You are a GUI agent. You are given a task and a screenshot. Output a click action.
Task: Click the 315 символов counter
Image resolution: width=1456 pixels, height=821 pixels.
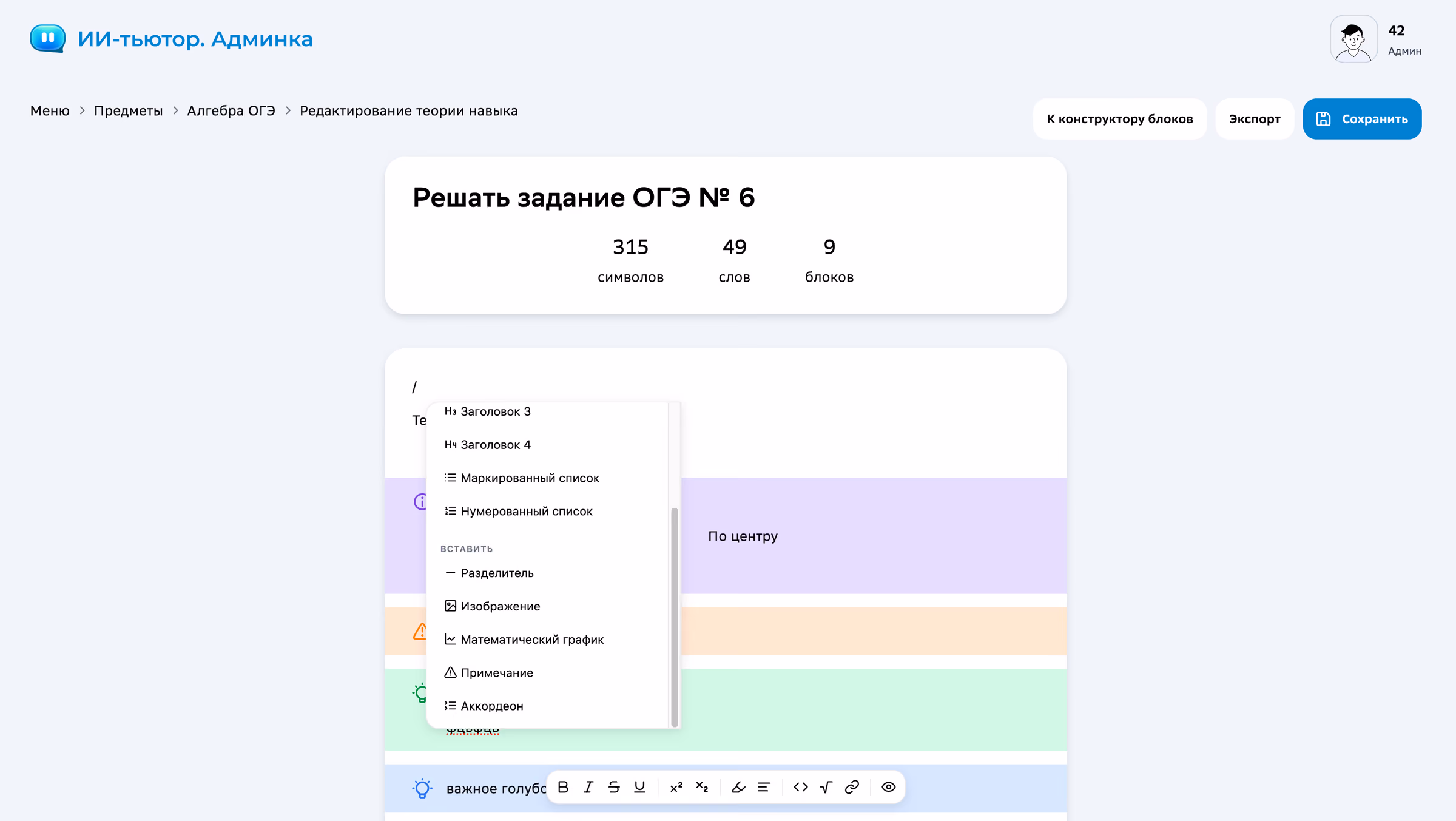[x=630, y=260]
